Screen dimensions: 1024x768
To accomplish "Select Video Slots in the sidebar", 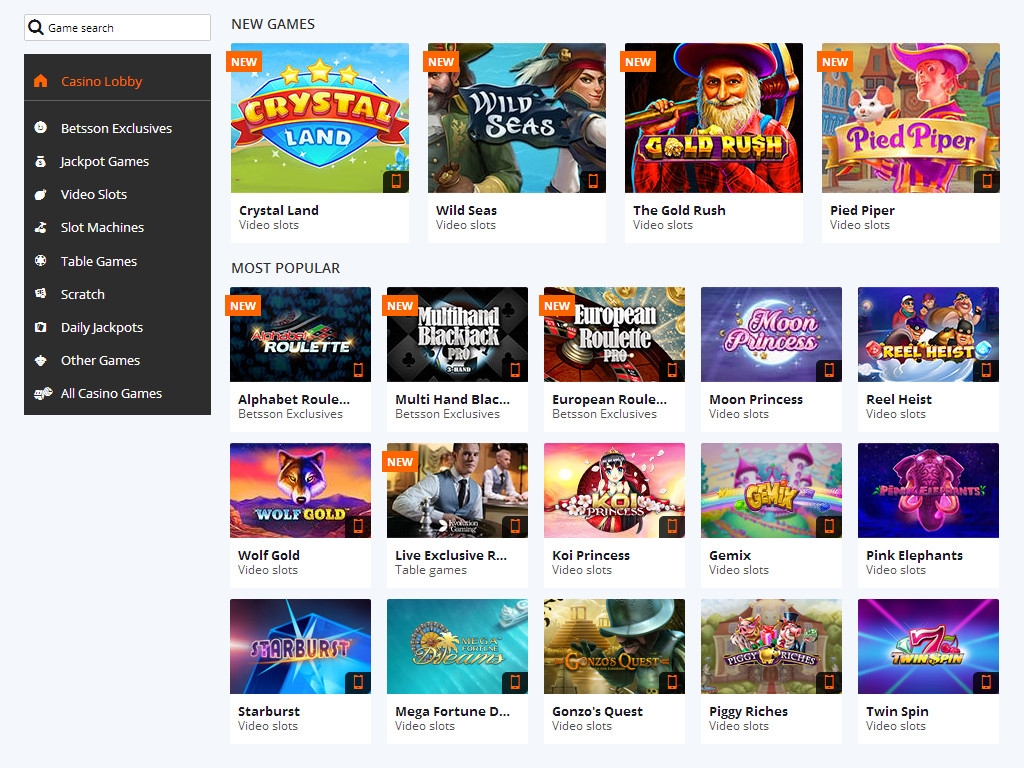I will [x=94, y=194].
